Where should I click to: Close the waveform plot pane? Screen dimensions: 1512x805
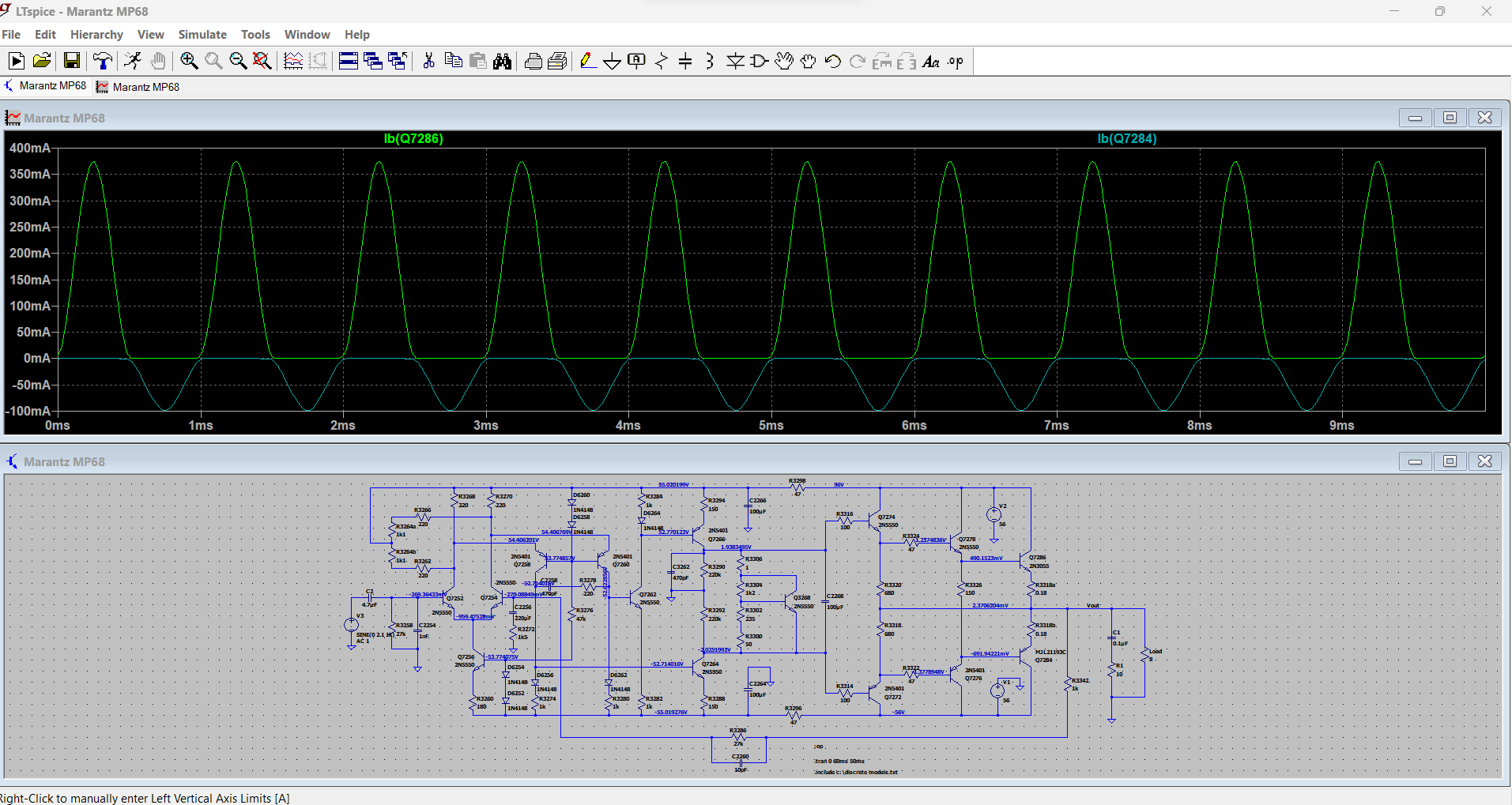pos(1484,118)
